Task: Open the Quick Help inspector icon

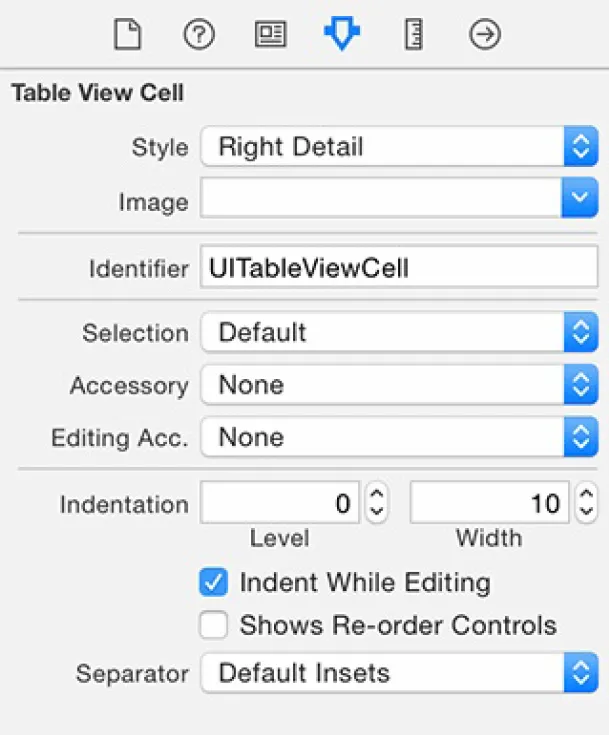Action: (x=199, y=36)
